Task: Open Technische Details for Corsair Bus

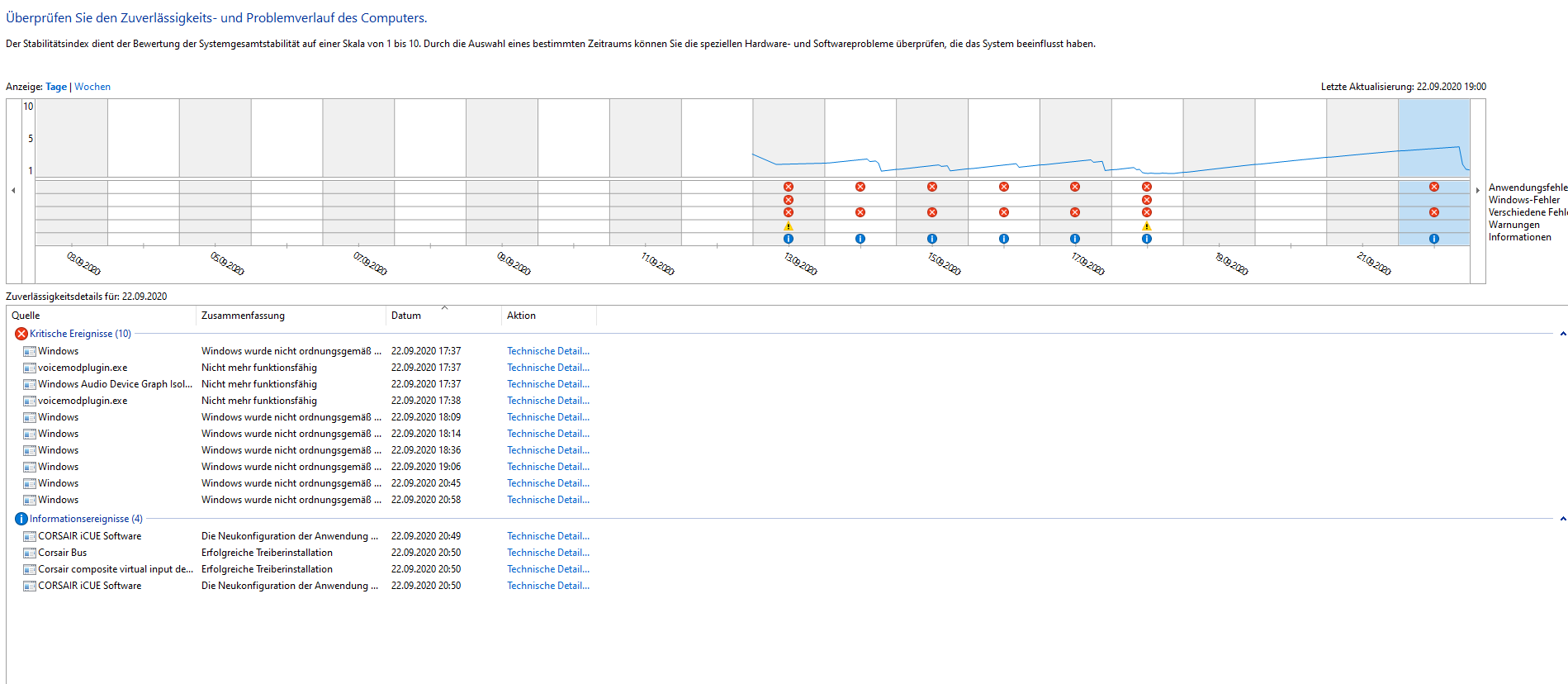Action: coord(548,553)
